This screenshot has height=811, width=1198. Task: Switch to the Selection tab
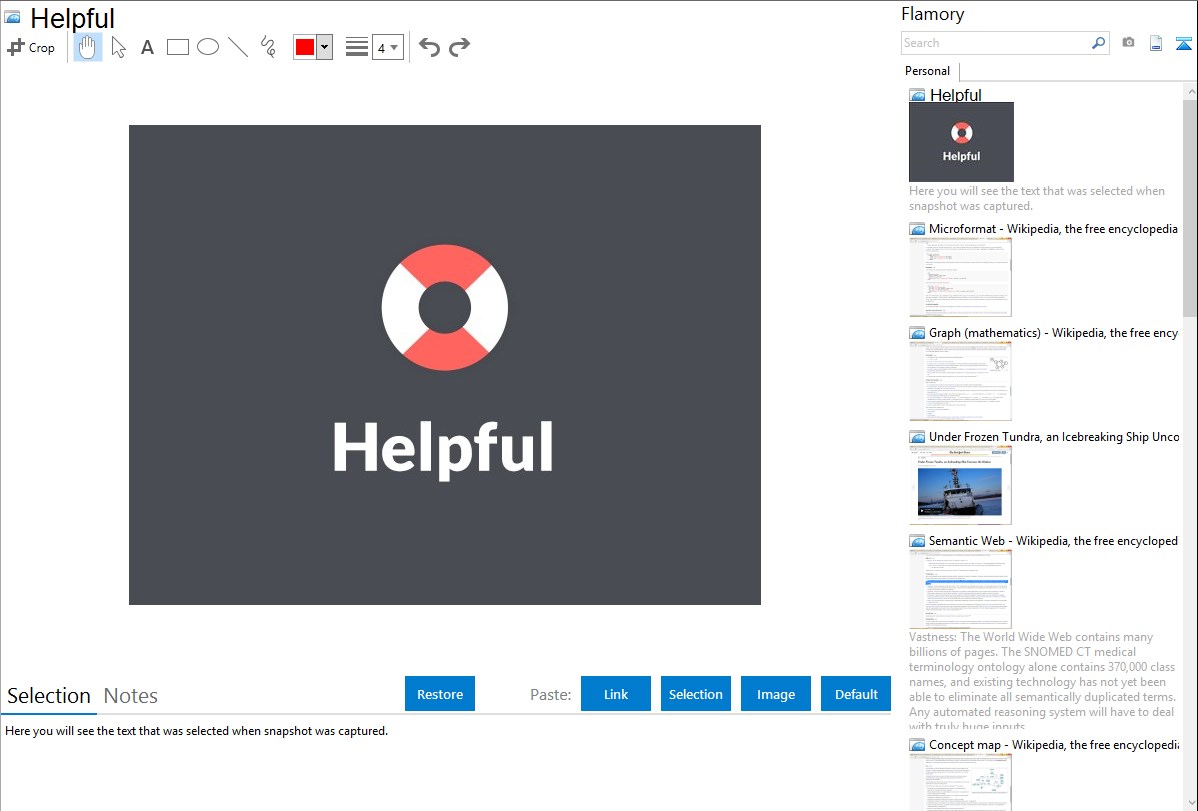point(49,696)
